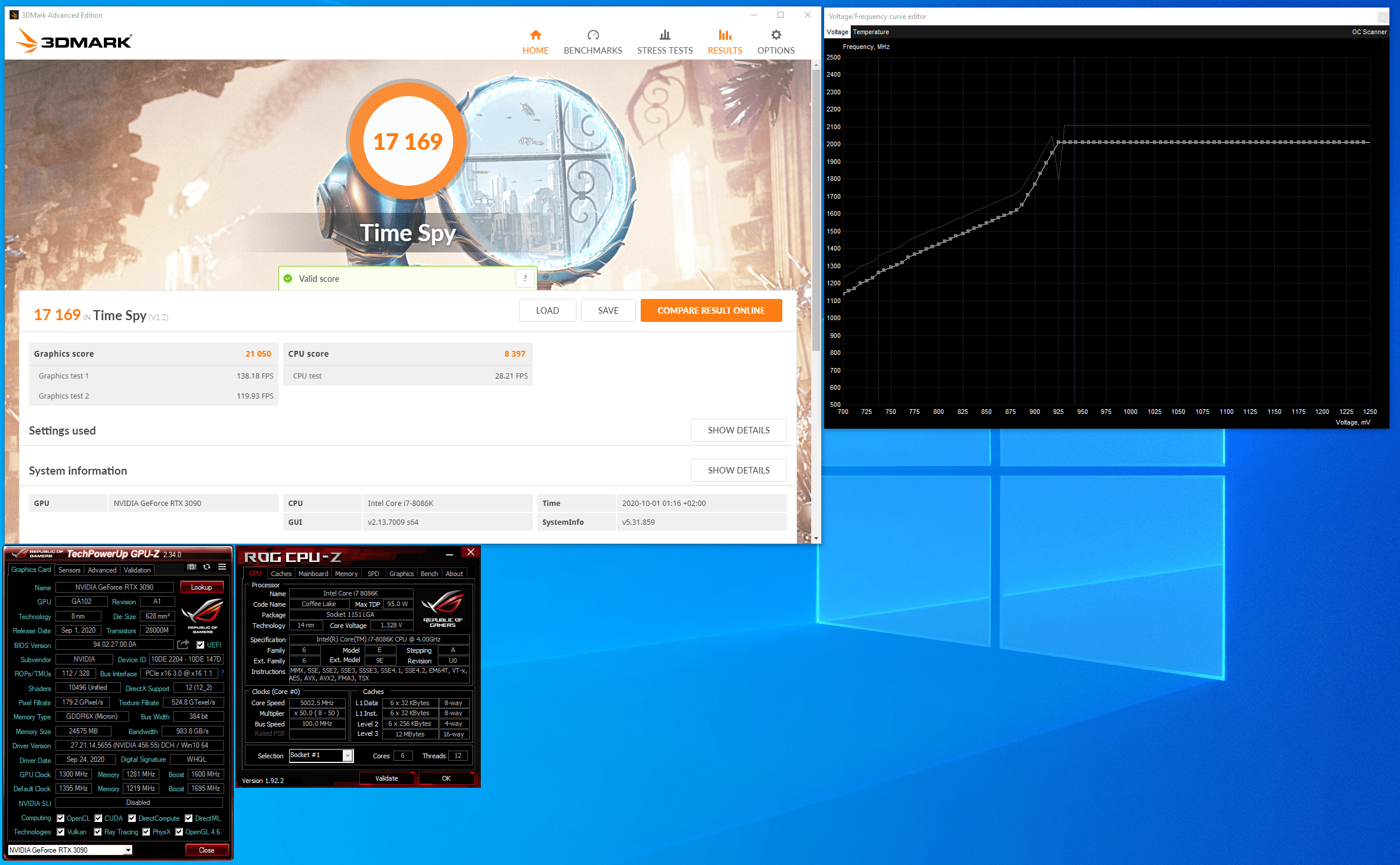This screenshot has height=865, width=1400.
Task: Click the ROG logo in CPU-Z
Action: (442, 609)
